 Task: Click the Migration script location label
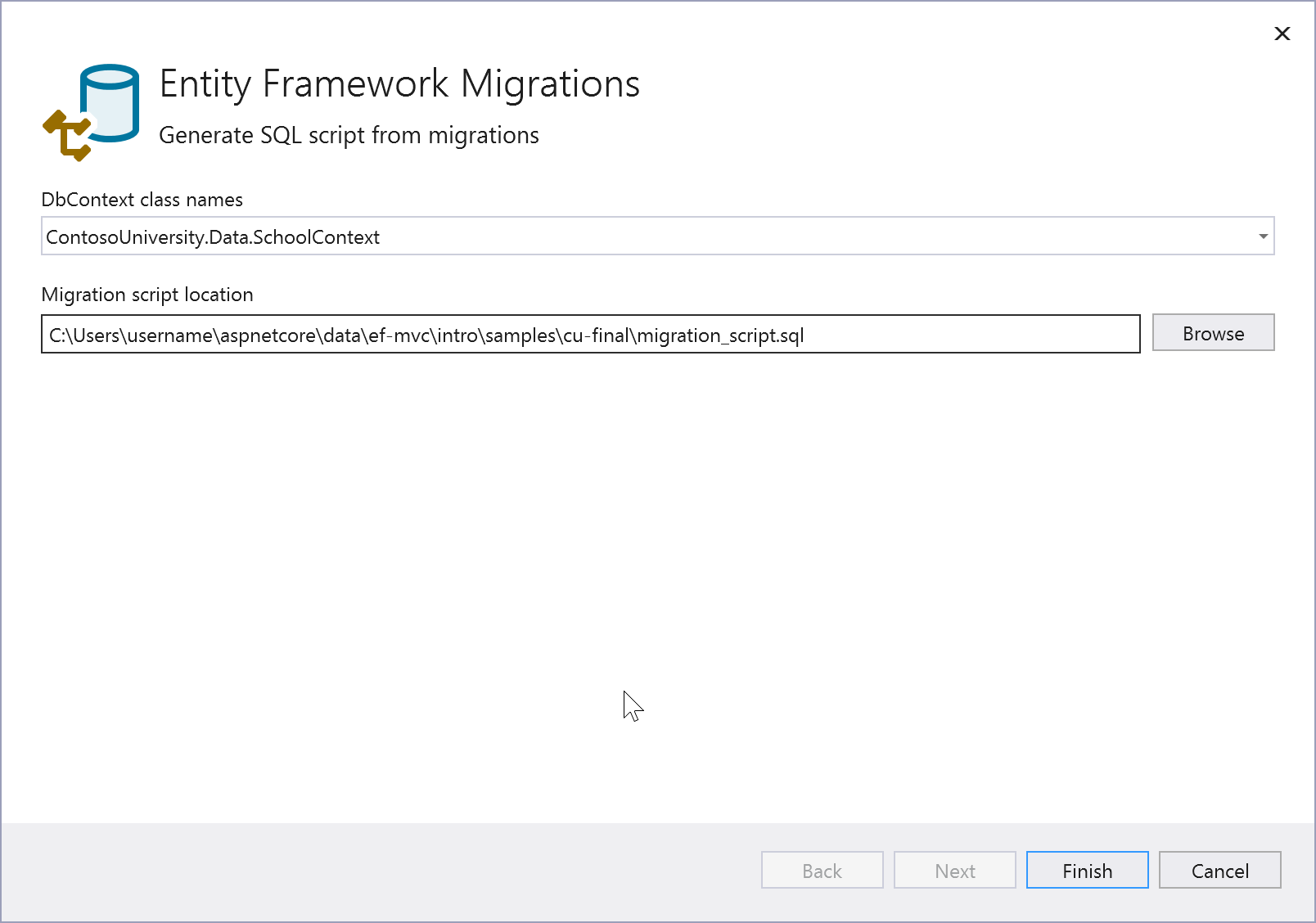click(147, 295)
